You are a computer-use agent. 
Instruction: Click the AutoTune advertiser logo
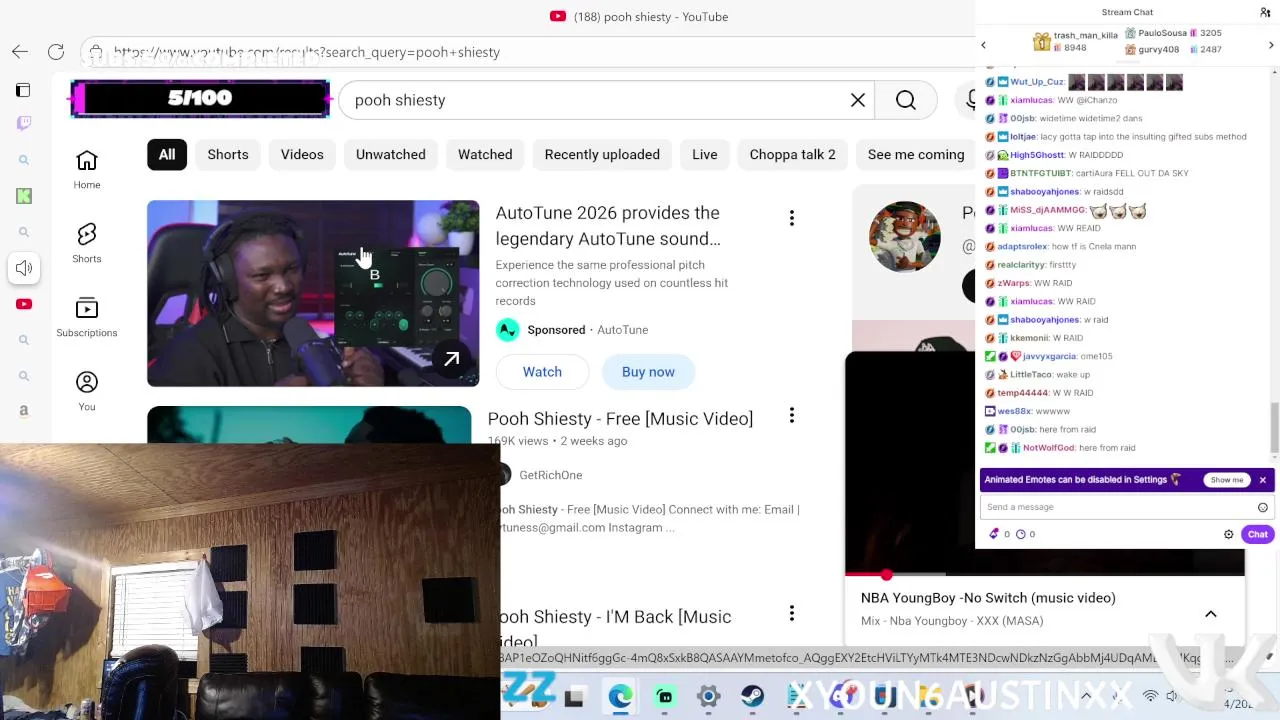pyautogui.click(x=508, y=330)
